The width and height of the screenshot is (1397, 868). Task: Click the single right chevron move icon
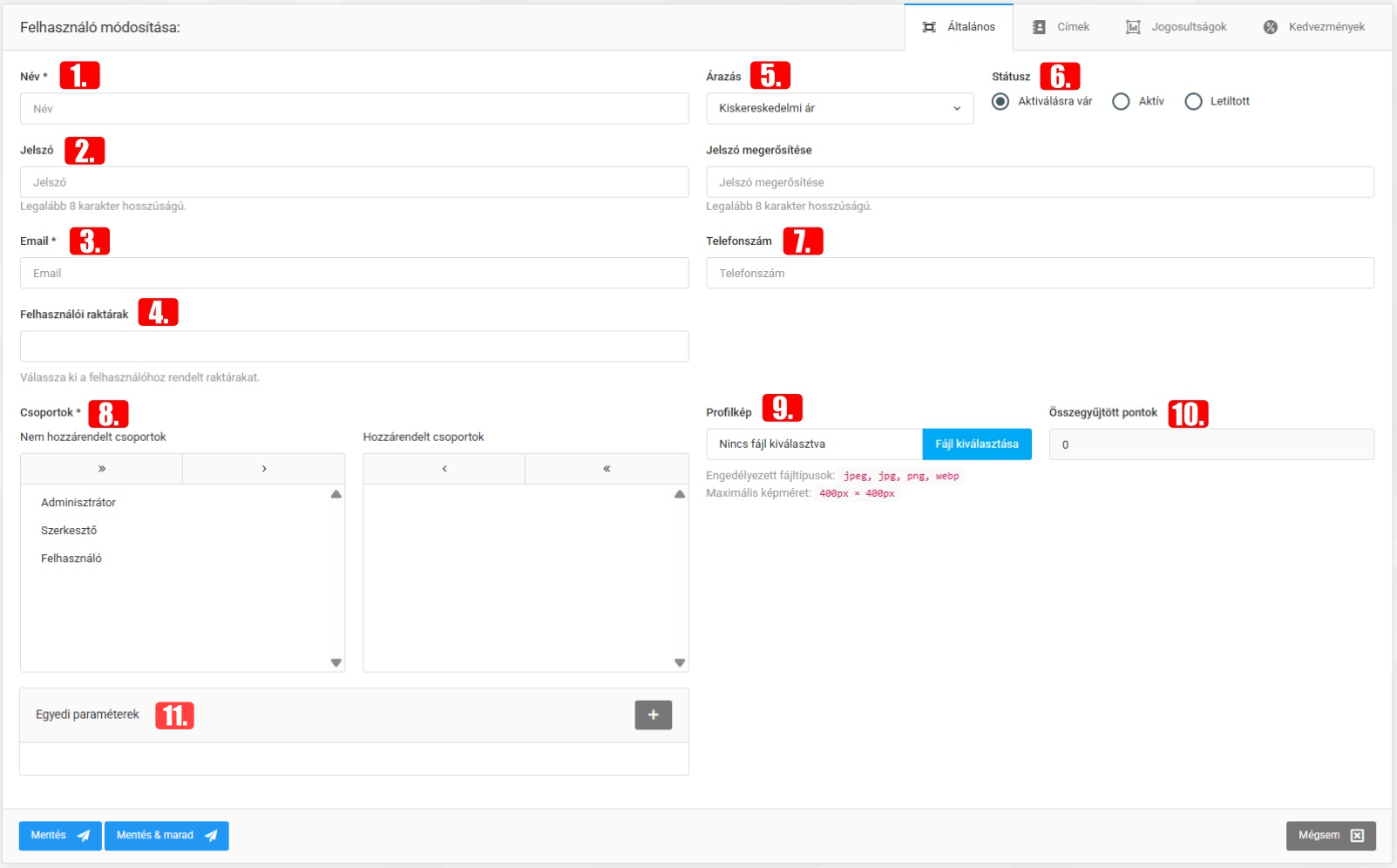point(264,469)
